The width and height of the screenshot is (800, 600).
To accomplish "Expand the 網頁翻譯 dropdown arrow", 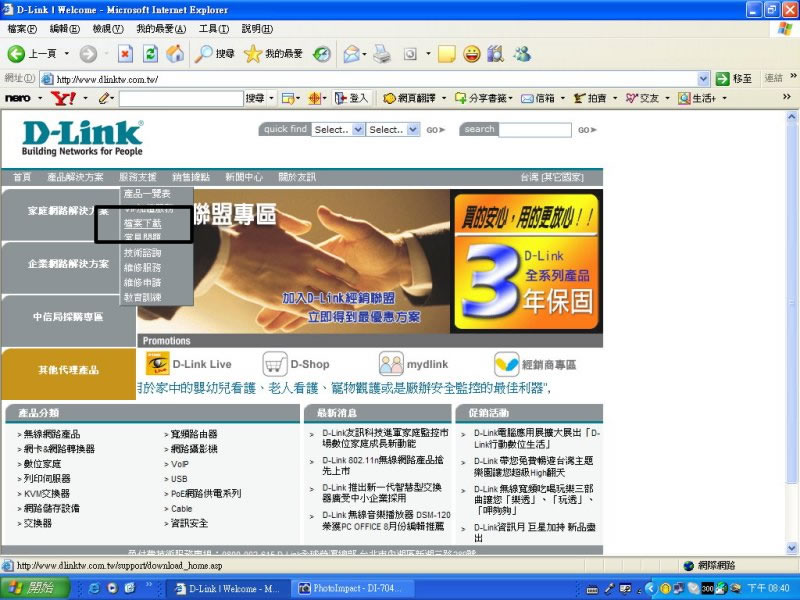I will click(x=444, y=98).
